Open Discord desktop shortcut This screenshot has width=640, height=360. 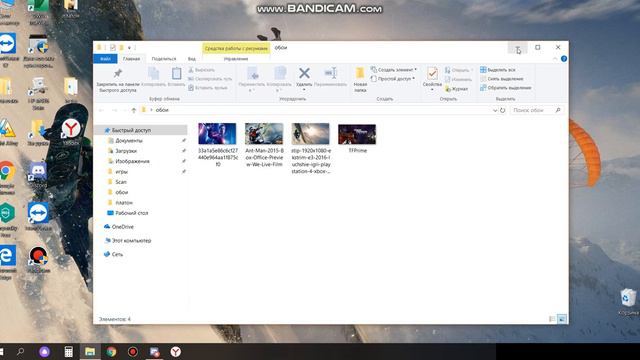[38, 174]
